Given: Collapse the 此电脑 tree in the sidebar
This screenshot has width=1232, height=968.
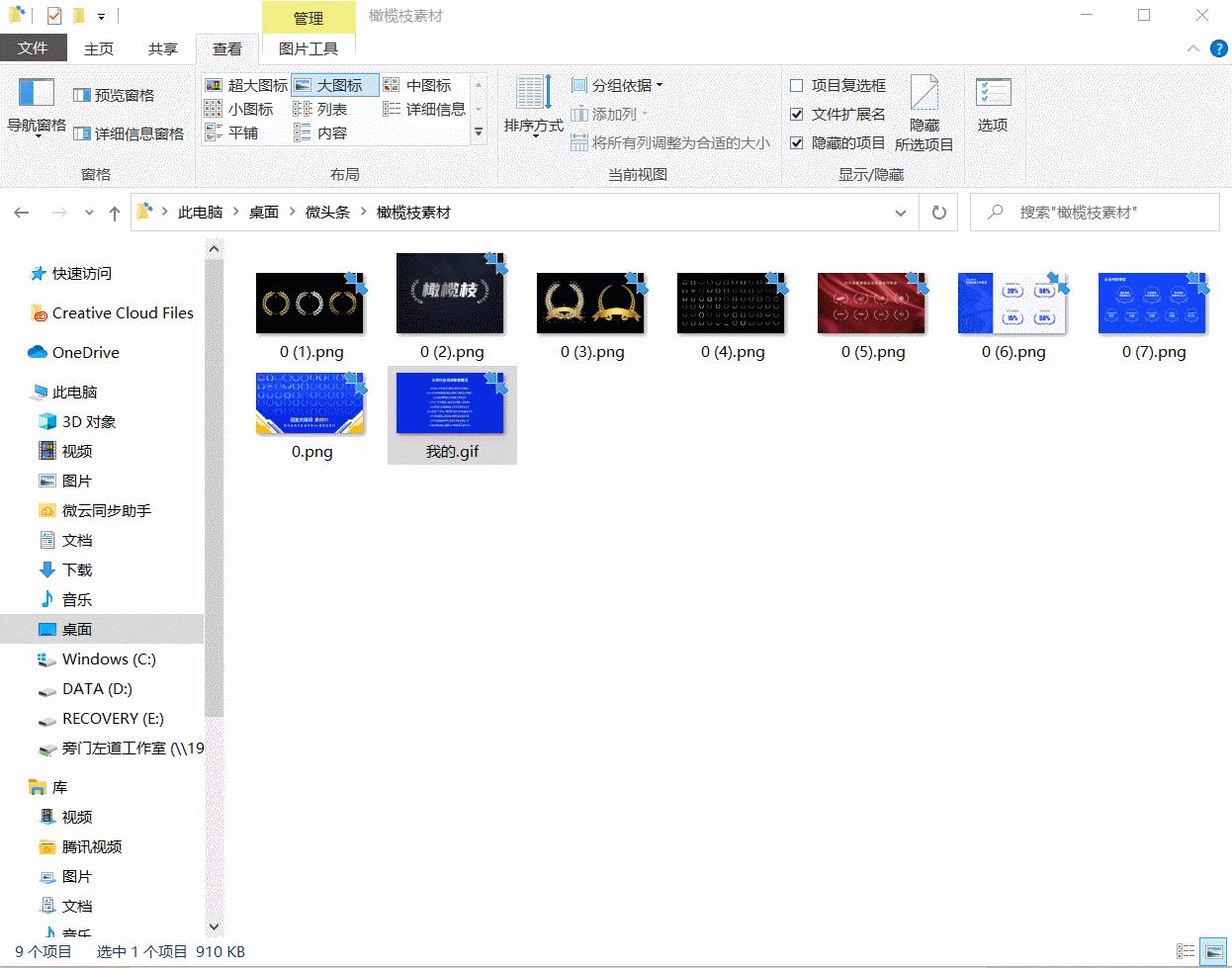Looking at the screenshot, I should (x=25, y=392).
